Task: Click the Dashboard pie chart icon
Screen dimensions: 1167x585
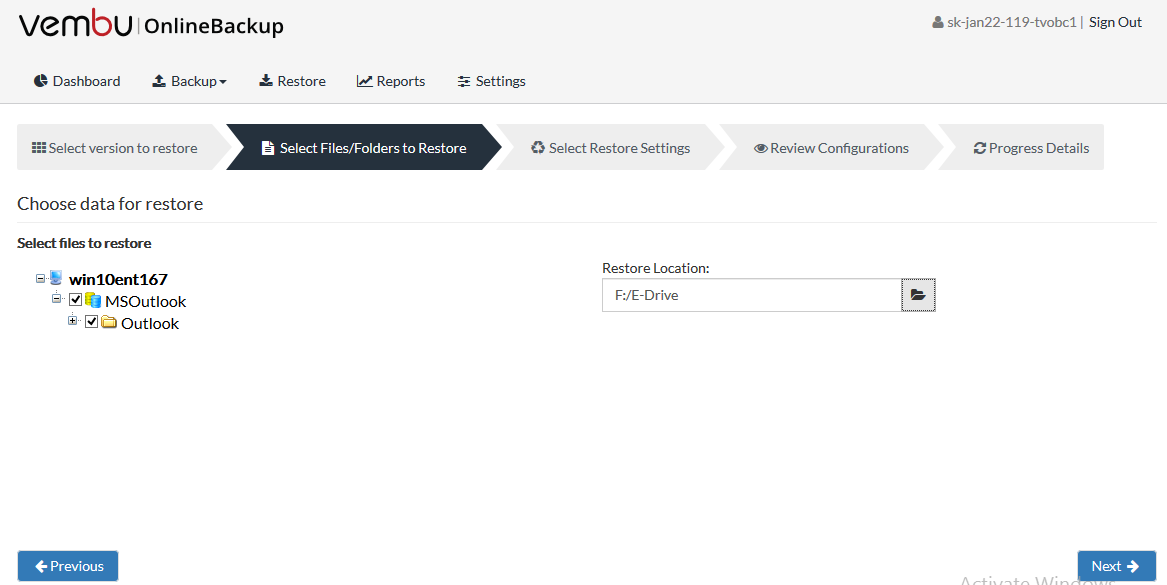Action: (x=41, y=81)
